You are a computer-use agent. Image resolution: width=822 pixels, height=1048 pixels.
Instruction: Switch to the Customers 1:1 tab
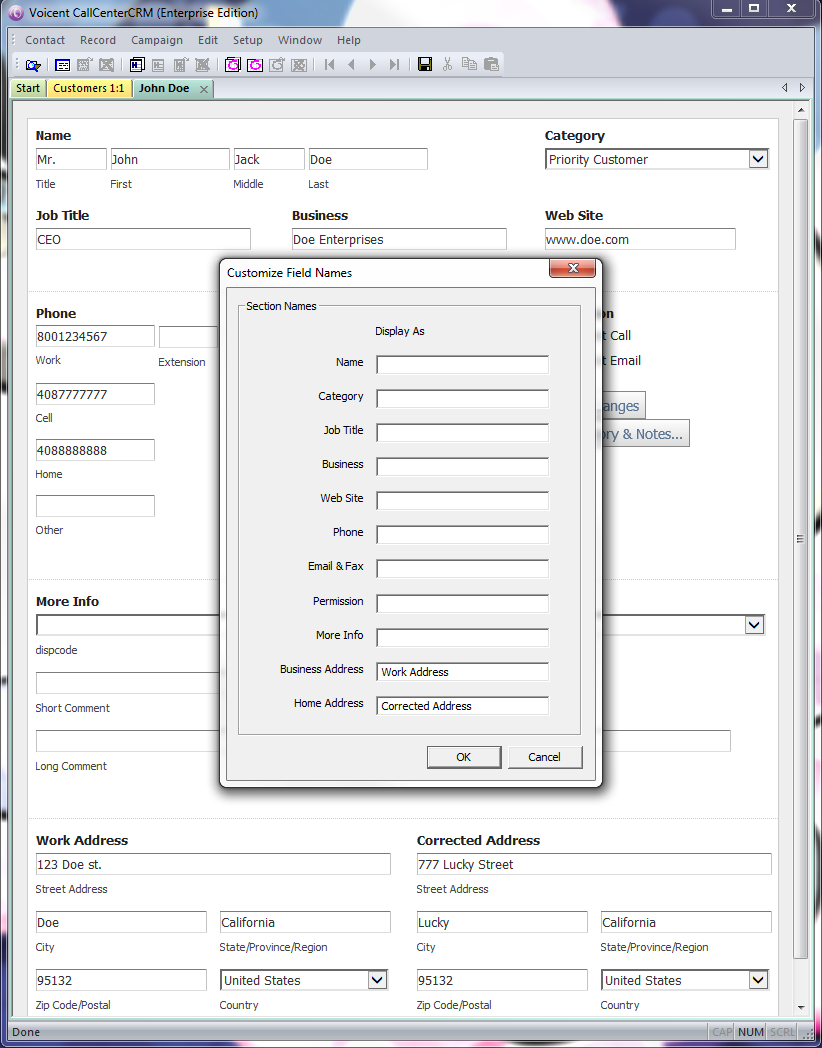[x=89, y=88]
